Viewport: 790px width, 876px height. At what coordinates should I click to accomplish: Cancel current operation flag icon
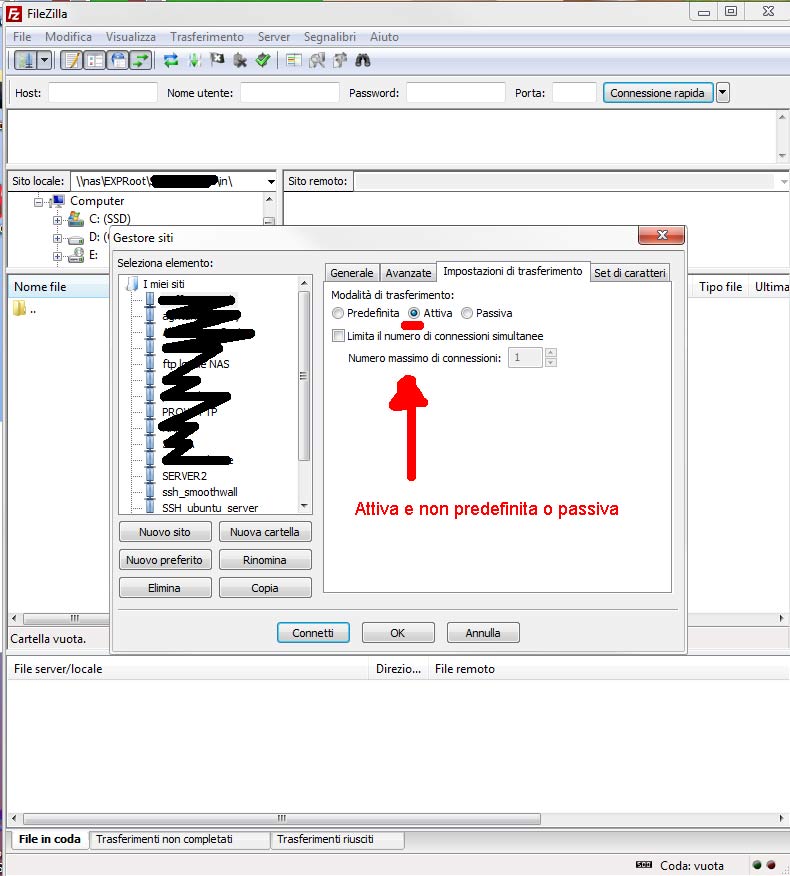217,60
